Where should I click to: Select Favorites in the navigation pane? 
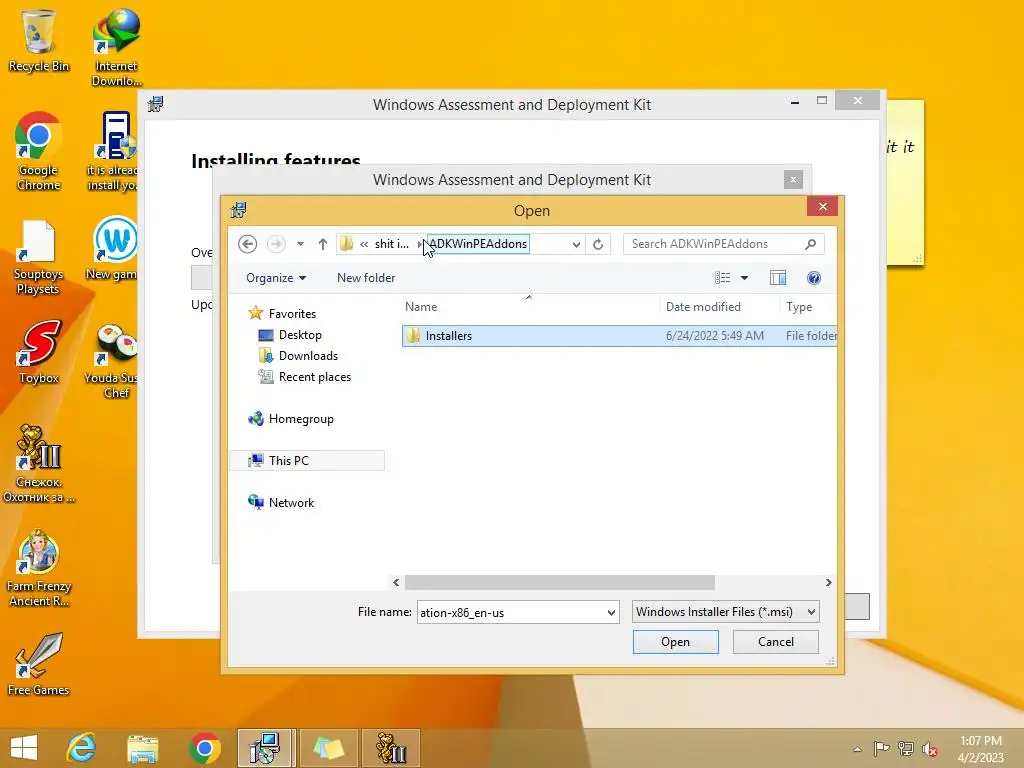pos(292,313)
